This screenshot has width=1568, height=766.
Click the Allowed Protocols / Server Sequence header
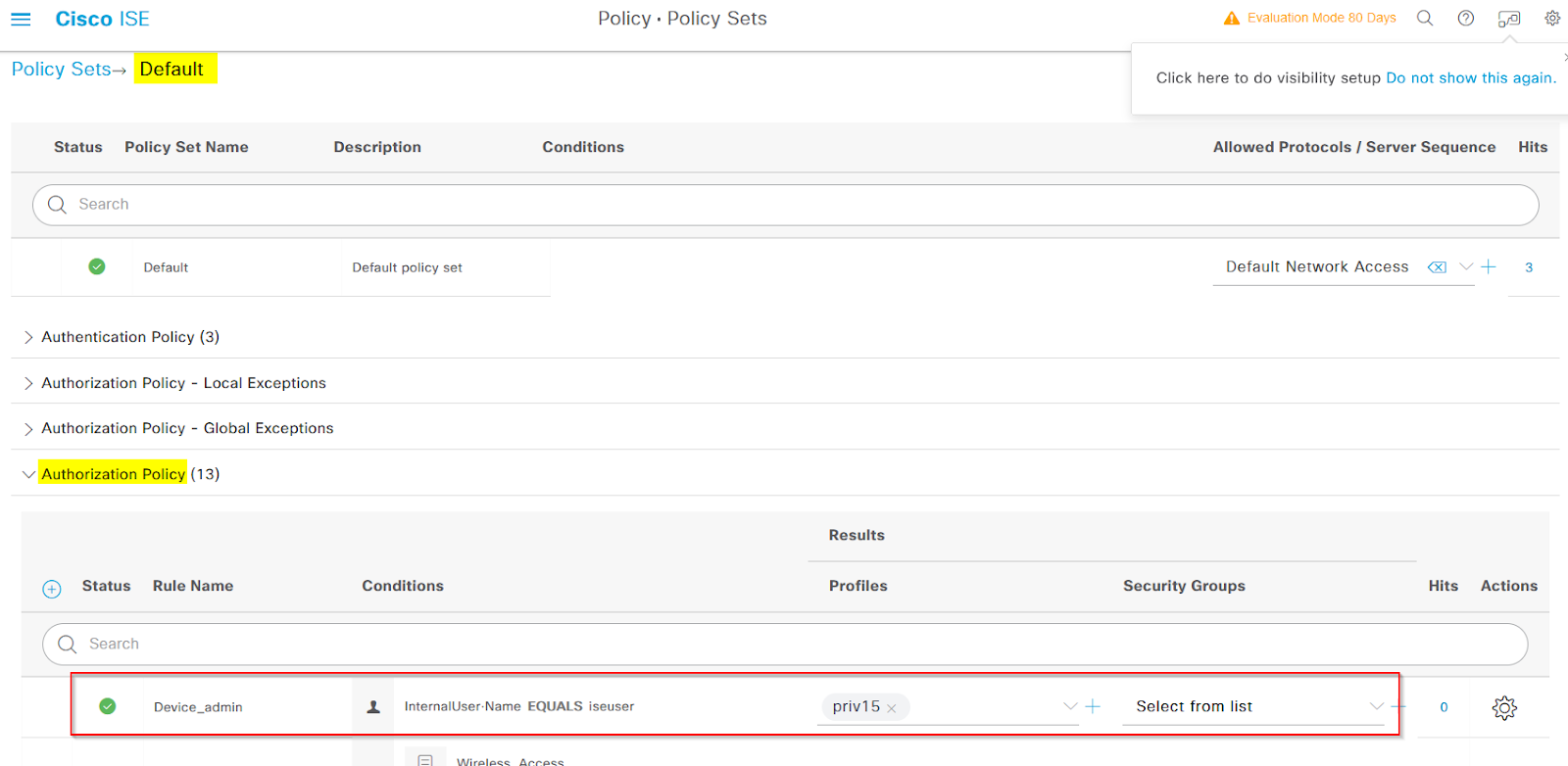click(x=1354, y=147)
